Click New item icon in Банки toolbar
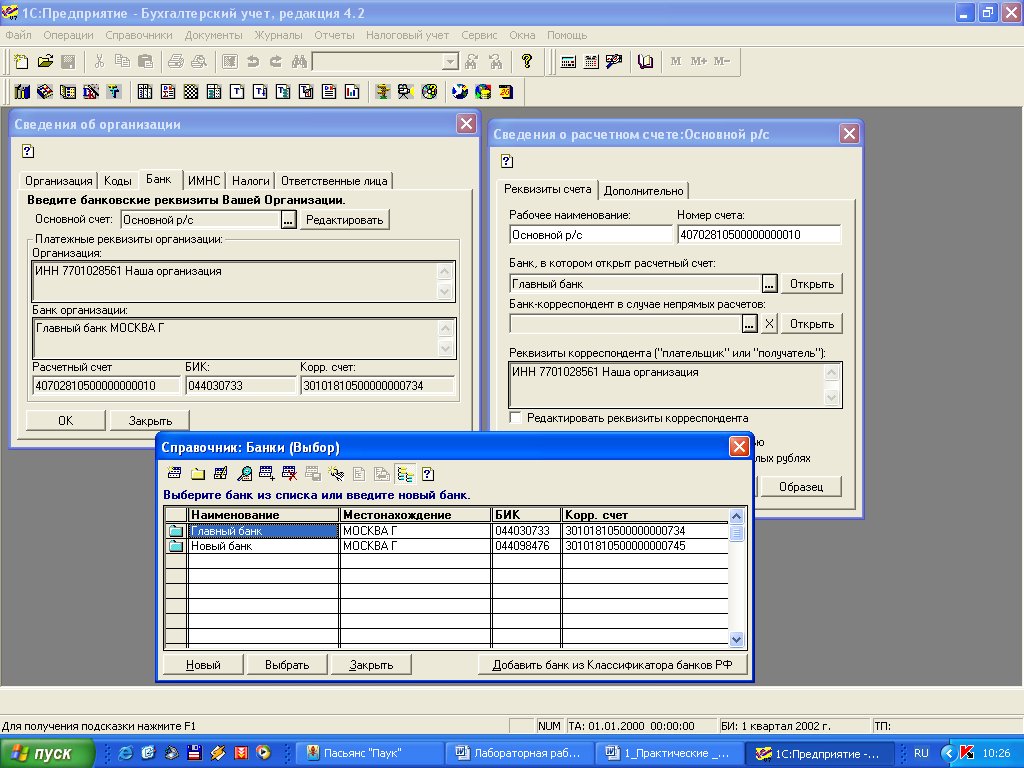 pos(174,473)
